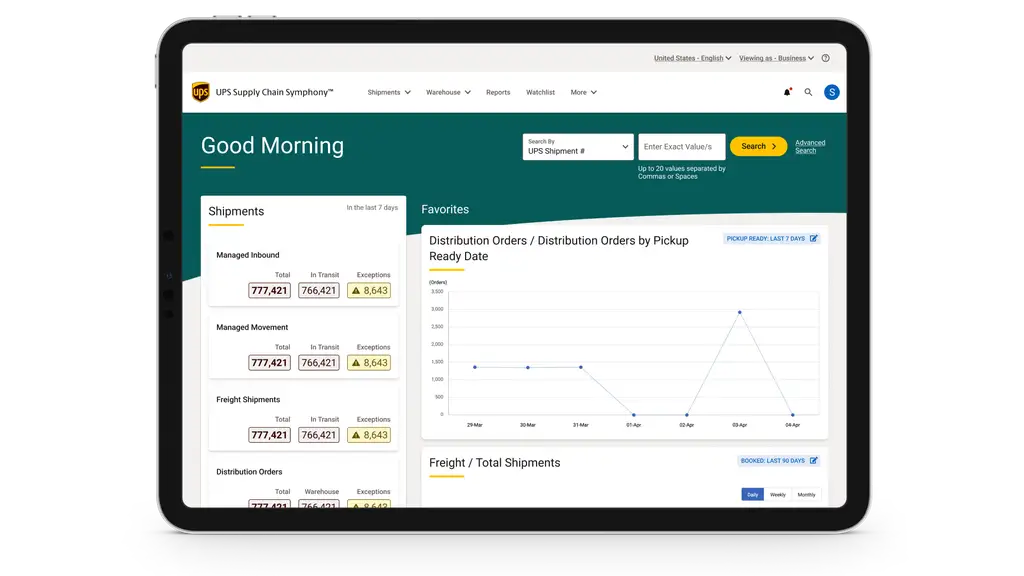1024x576 pixels.
Task: Click the help question mark icon
Action: point(825,58)
